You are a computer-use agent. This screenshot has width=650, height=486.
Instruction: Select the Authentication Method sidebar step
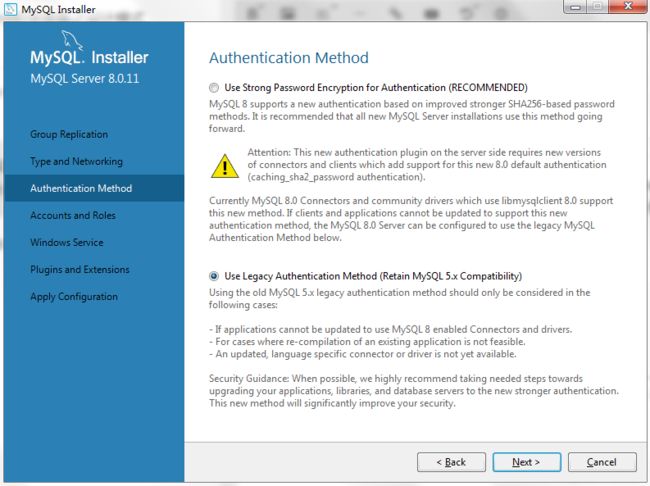coord(94,188)
